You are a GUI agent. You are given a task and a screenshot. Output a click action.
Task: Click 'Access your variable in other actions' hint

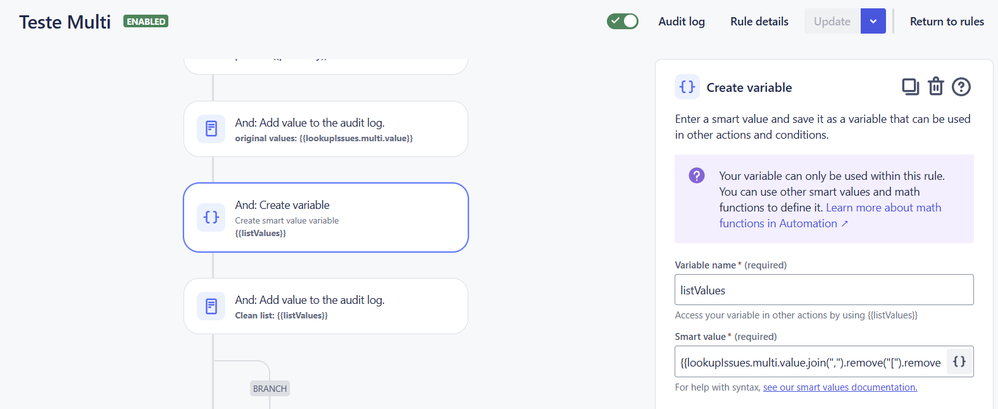(x=796, y=315)
